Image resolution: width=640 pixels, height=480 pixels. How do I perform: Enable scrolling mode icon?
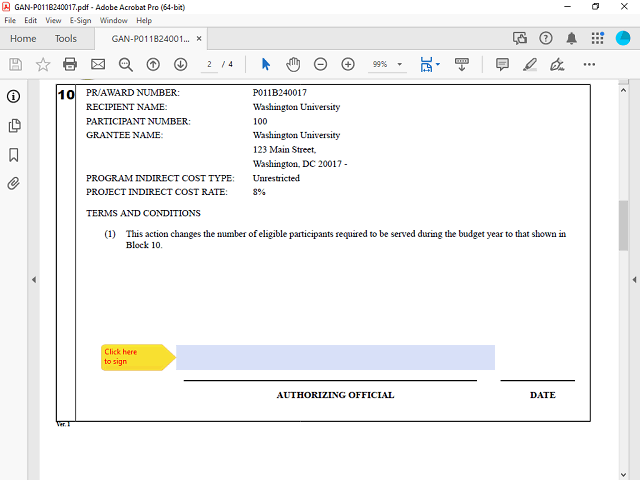[x=462, y=64]
